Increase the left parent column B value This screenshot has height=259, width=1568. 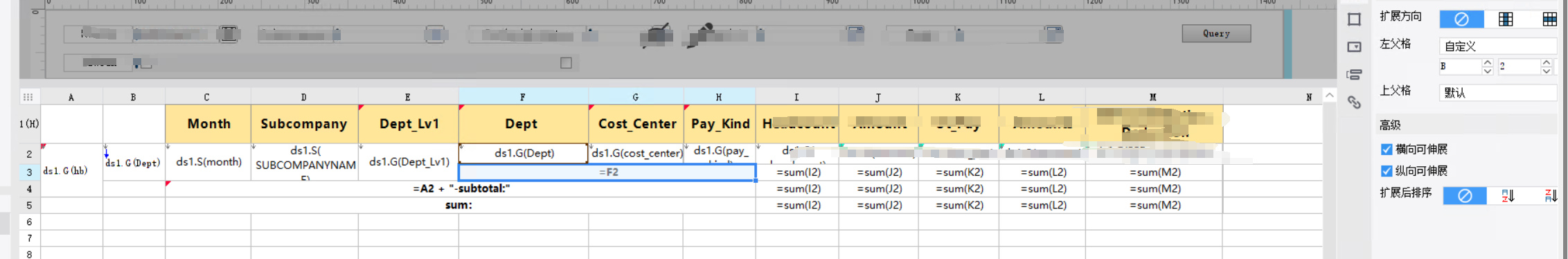1487,62
